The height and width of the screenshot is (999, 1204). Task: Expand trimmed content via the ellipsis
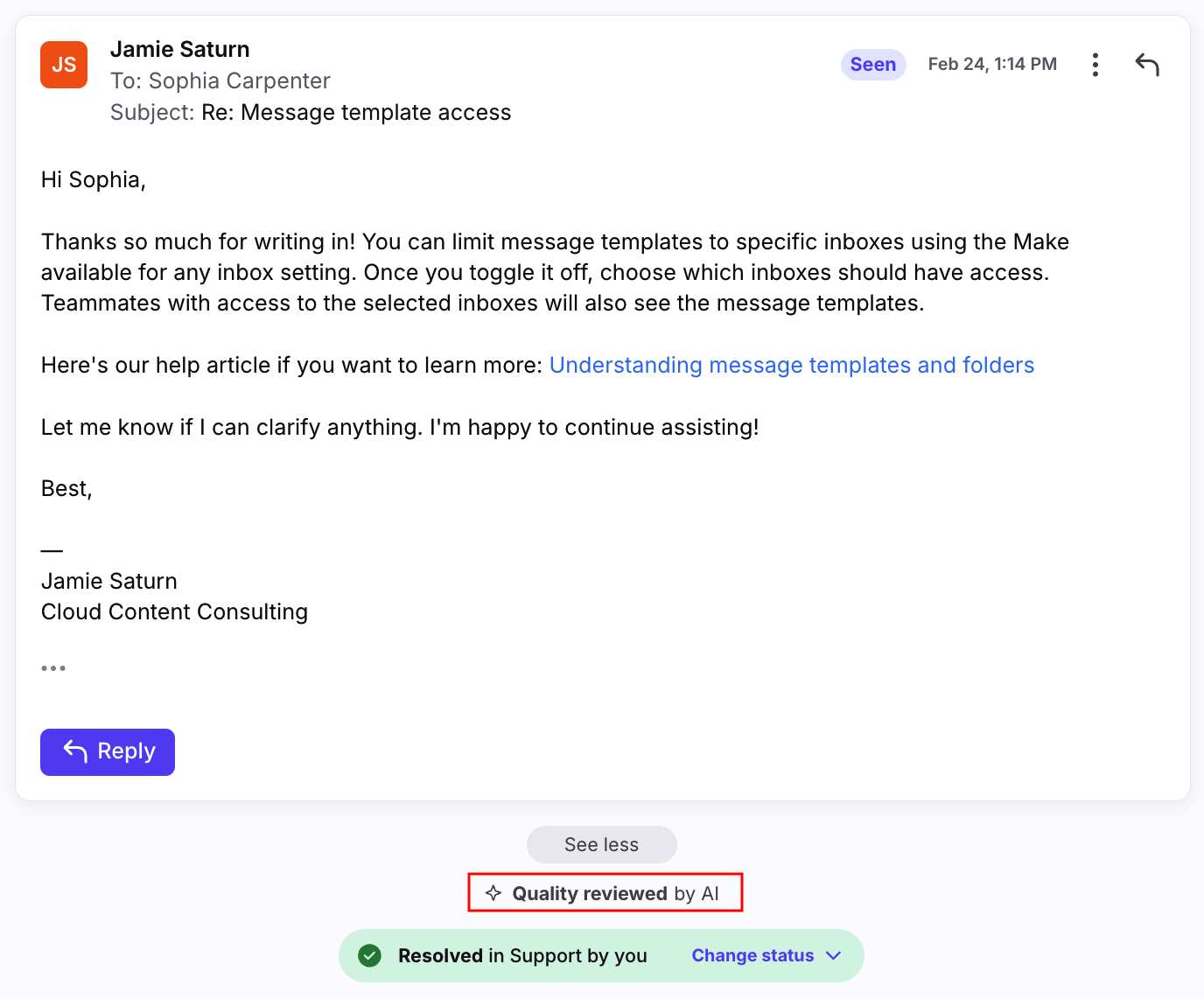(x=53, y=668)
